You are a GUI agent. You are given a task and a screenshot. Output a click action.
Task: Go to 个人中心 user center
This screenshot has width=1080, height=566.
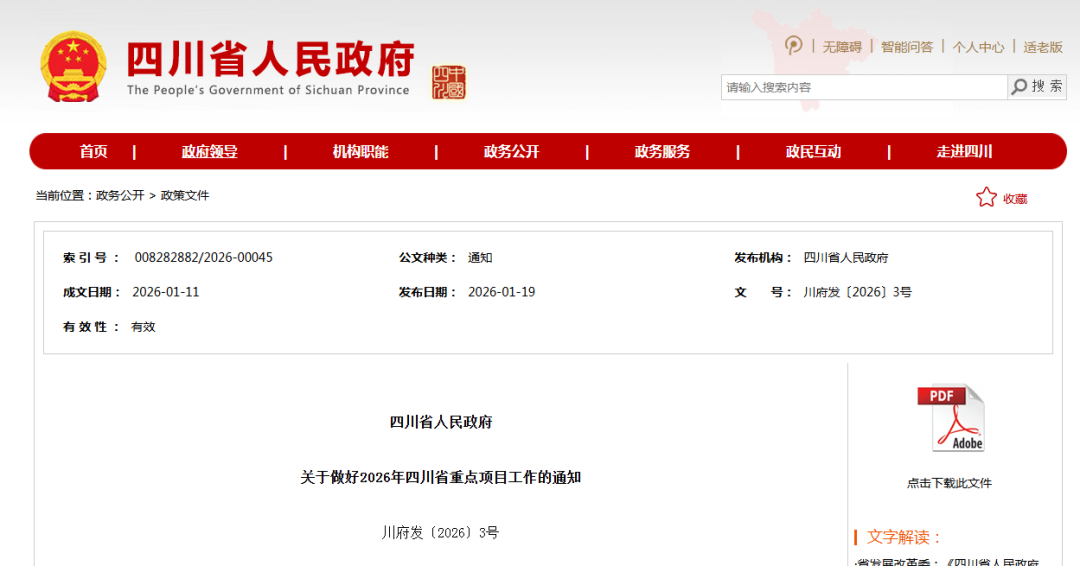pyautogui.click(x=978, y=47)
